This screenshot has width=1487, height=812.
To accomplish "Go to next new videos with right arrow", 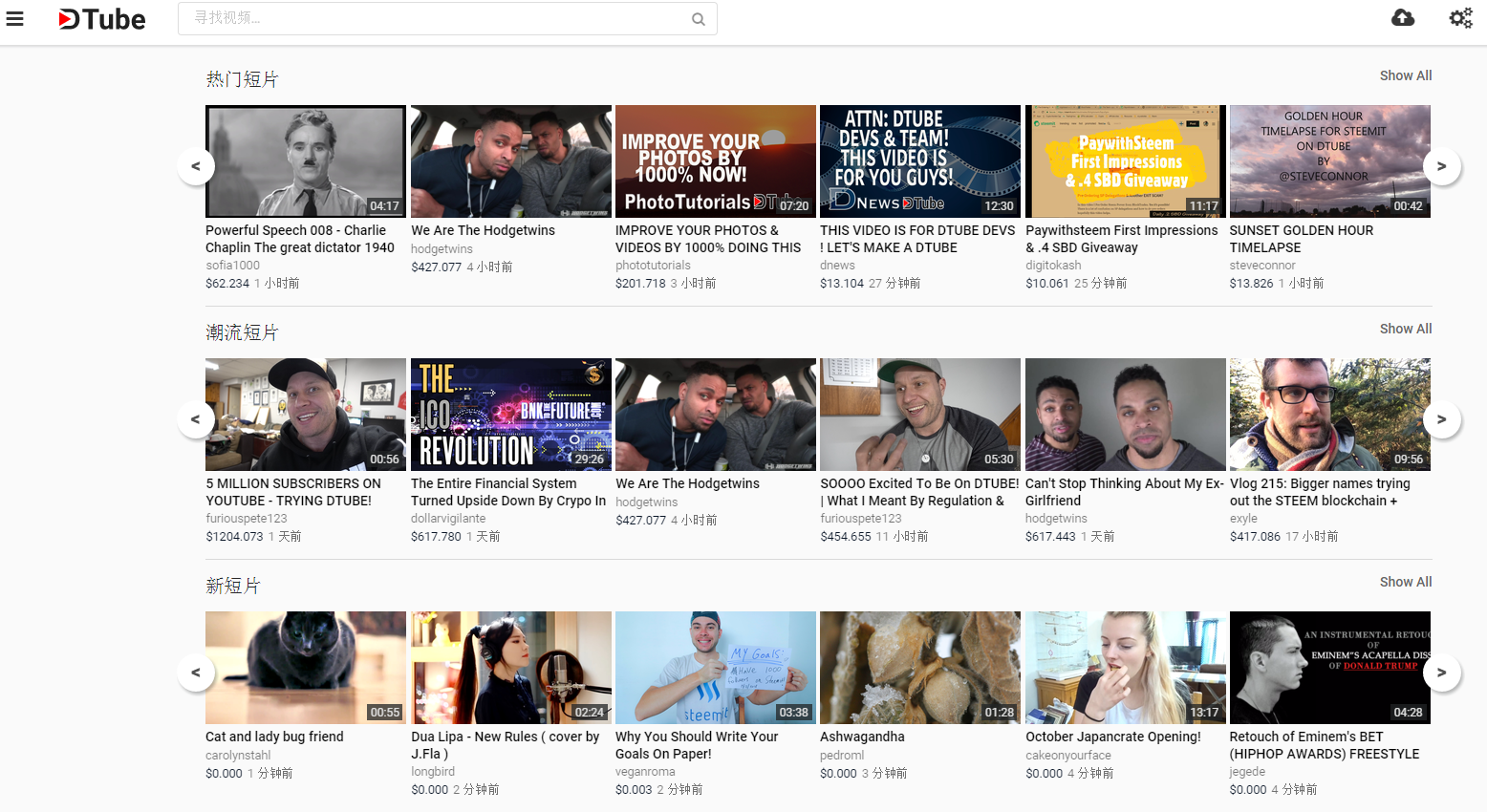I will 1442,673.
